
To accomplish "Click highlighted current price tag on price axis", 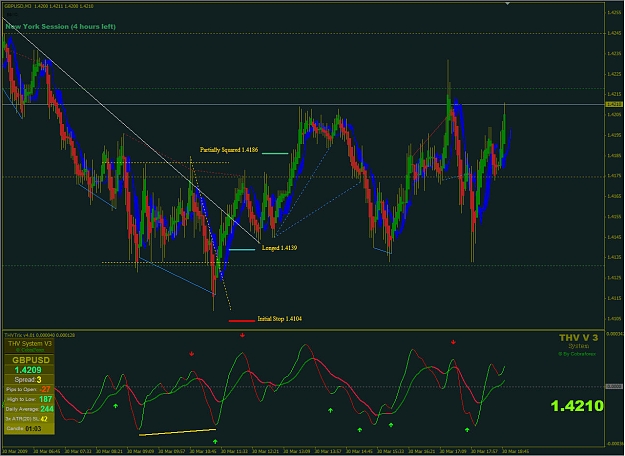I will (613, 104).
